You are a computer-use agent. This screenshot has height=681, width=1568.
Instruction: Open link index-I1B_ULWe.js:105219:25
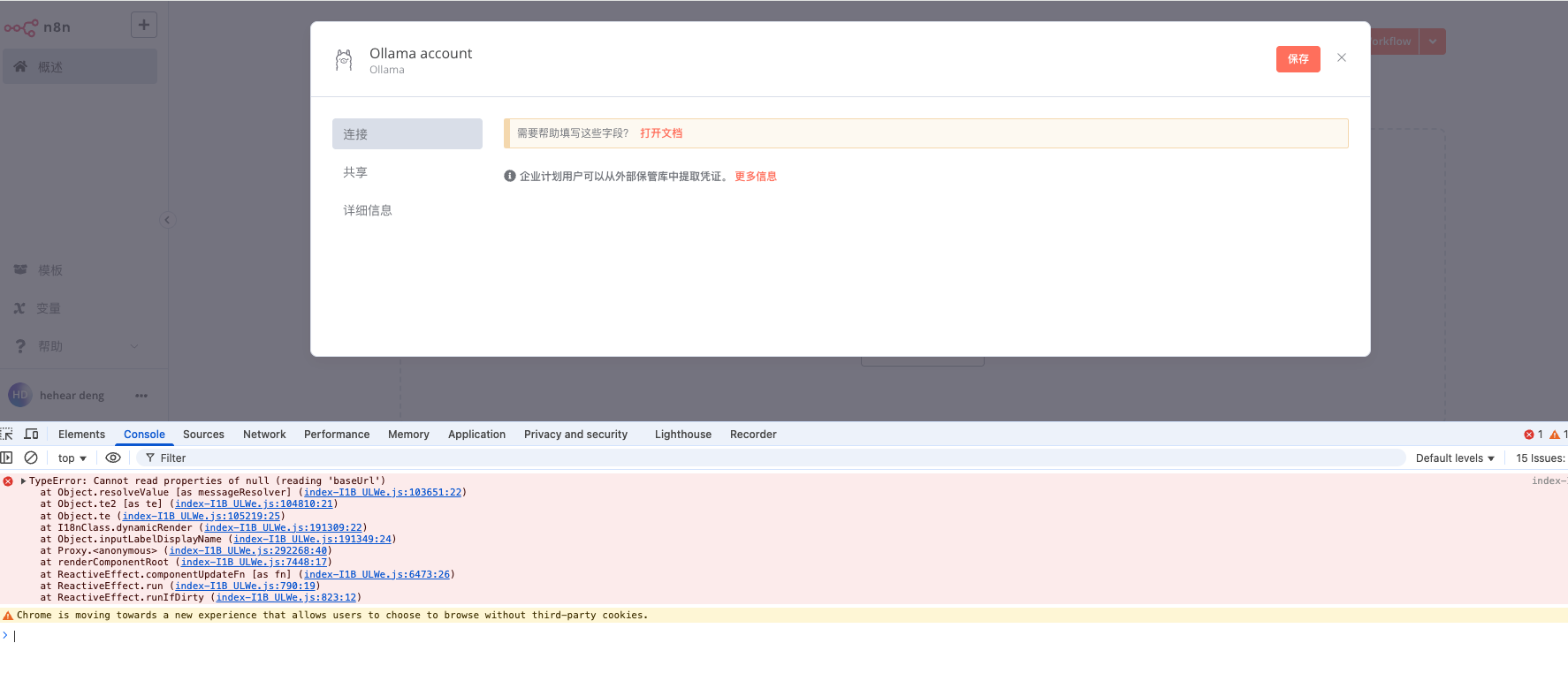coord(202,516)
